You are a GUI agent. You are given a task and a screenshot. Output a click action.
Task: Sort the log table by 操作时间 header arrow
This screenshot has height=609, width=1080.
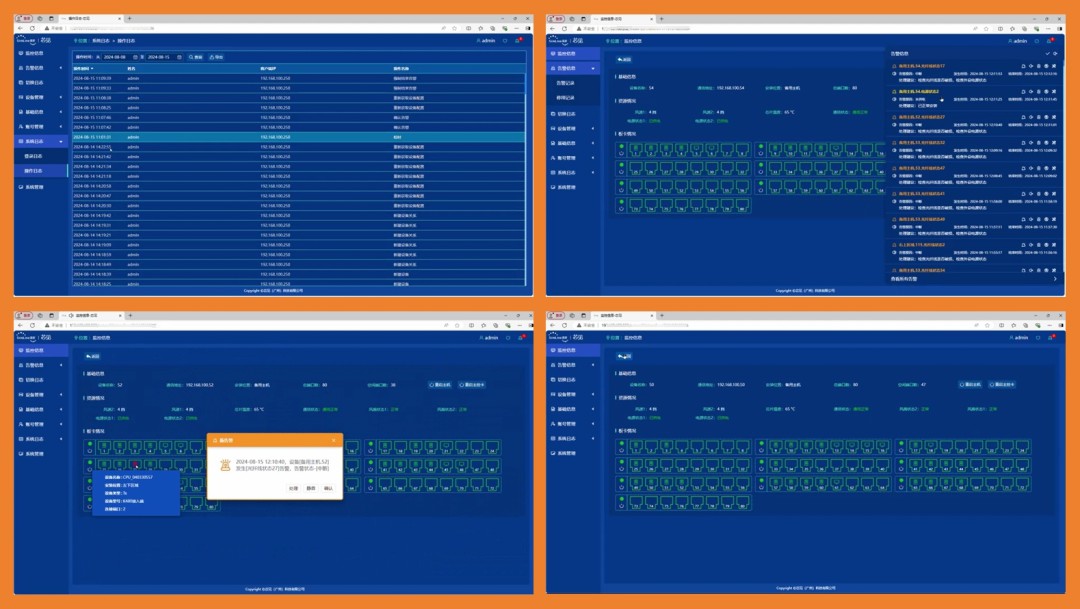pos(92,68)
